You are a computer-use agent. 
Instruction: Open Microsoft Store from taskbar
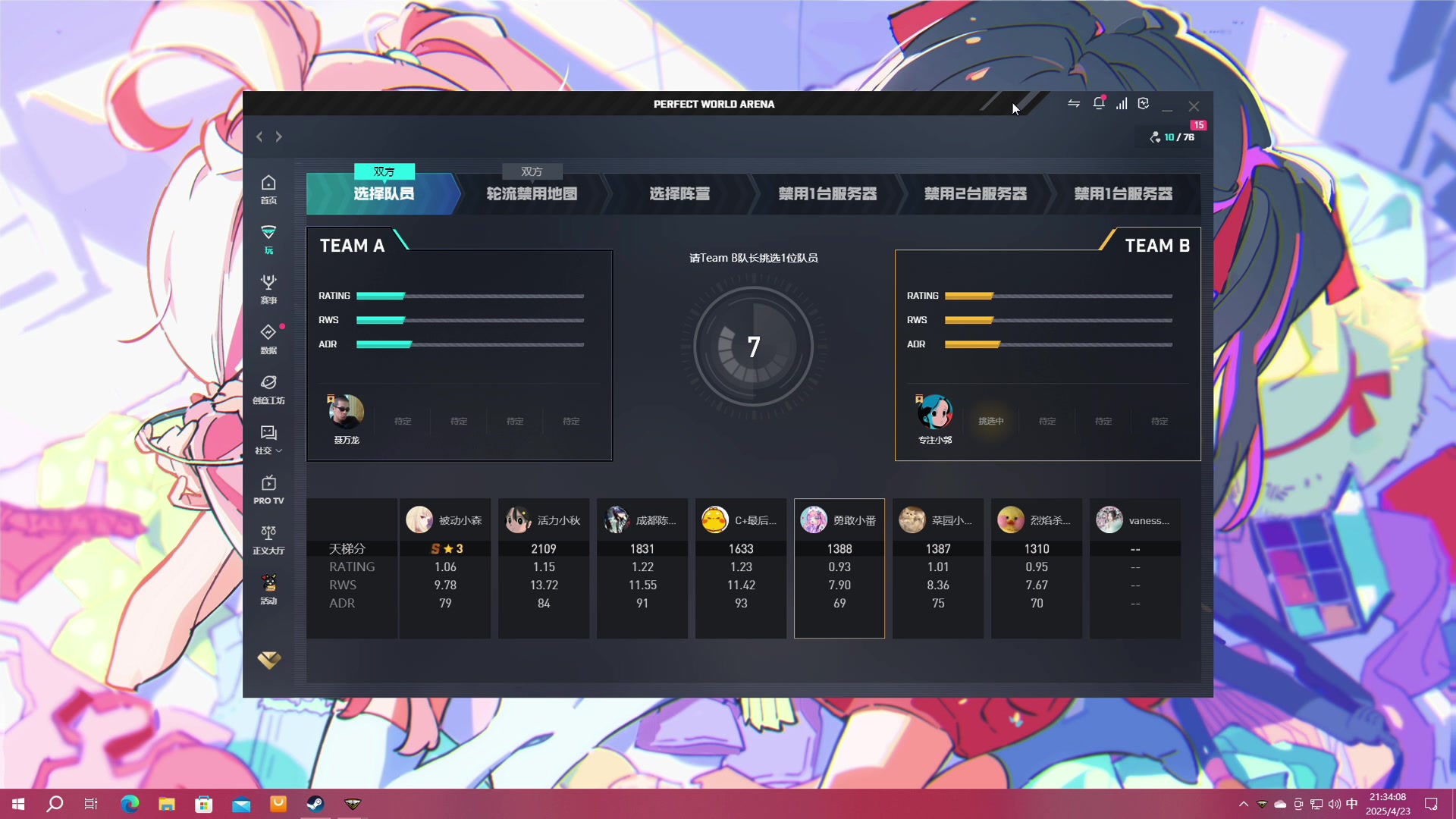204,804
